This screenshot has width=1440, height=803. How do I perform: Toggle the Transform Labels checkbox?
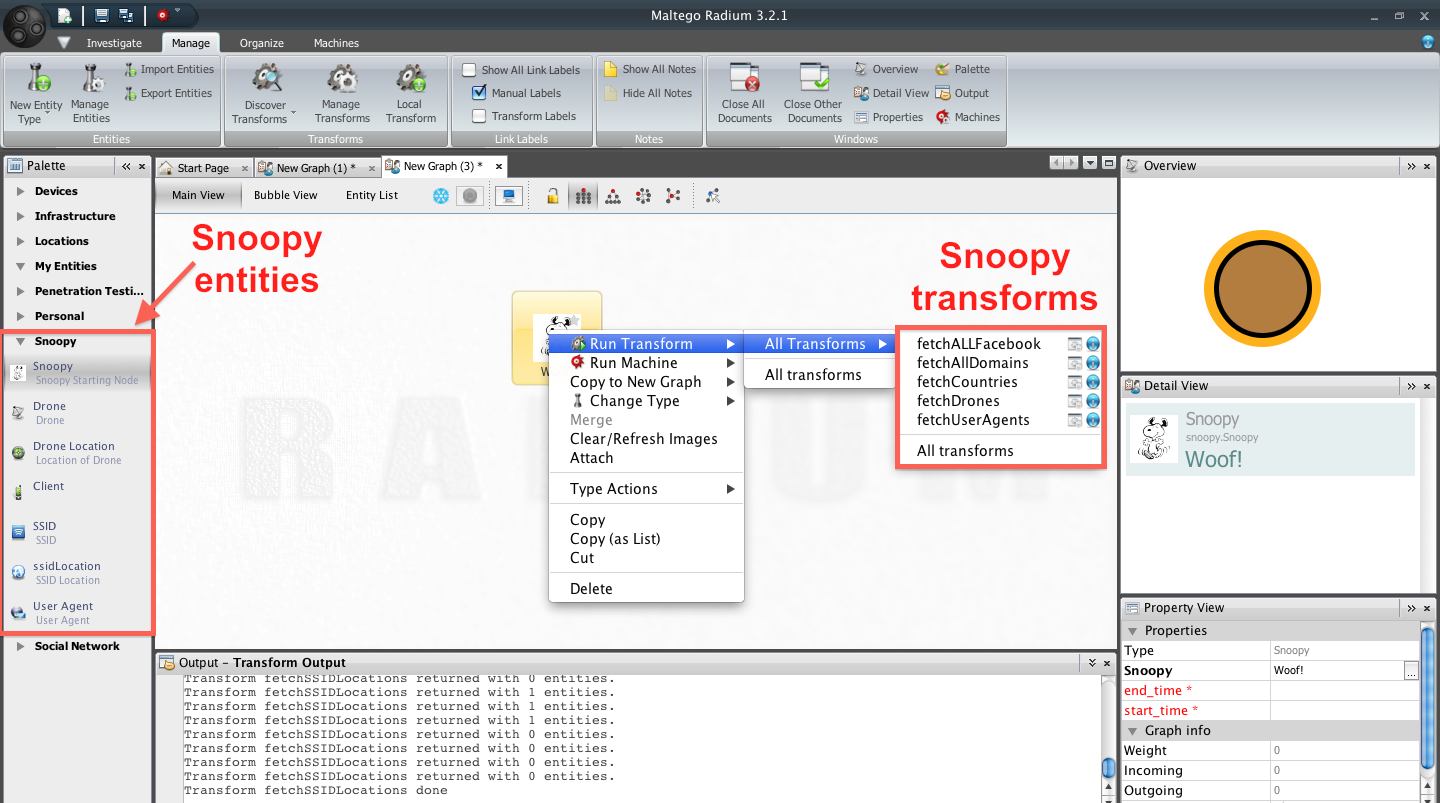[x=479, y=116]
